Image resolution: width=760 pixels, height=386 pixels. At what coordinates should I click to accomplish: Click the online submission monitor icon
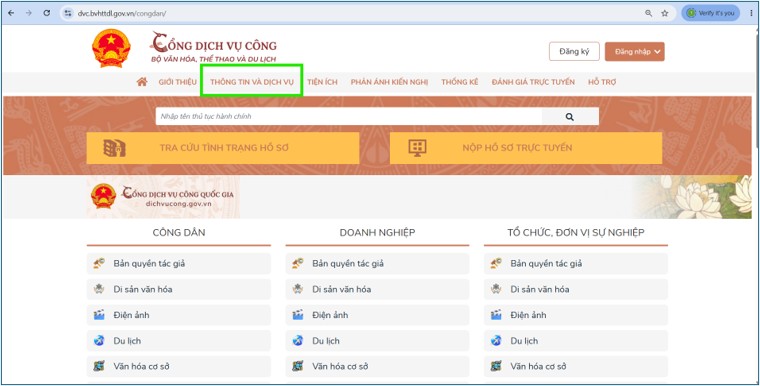417,148
